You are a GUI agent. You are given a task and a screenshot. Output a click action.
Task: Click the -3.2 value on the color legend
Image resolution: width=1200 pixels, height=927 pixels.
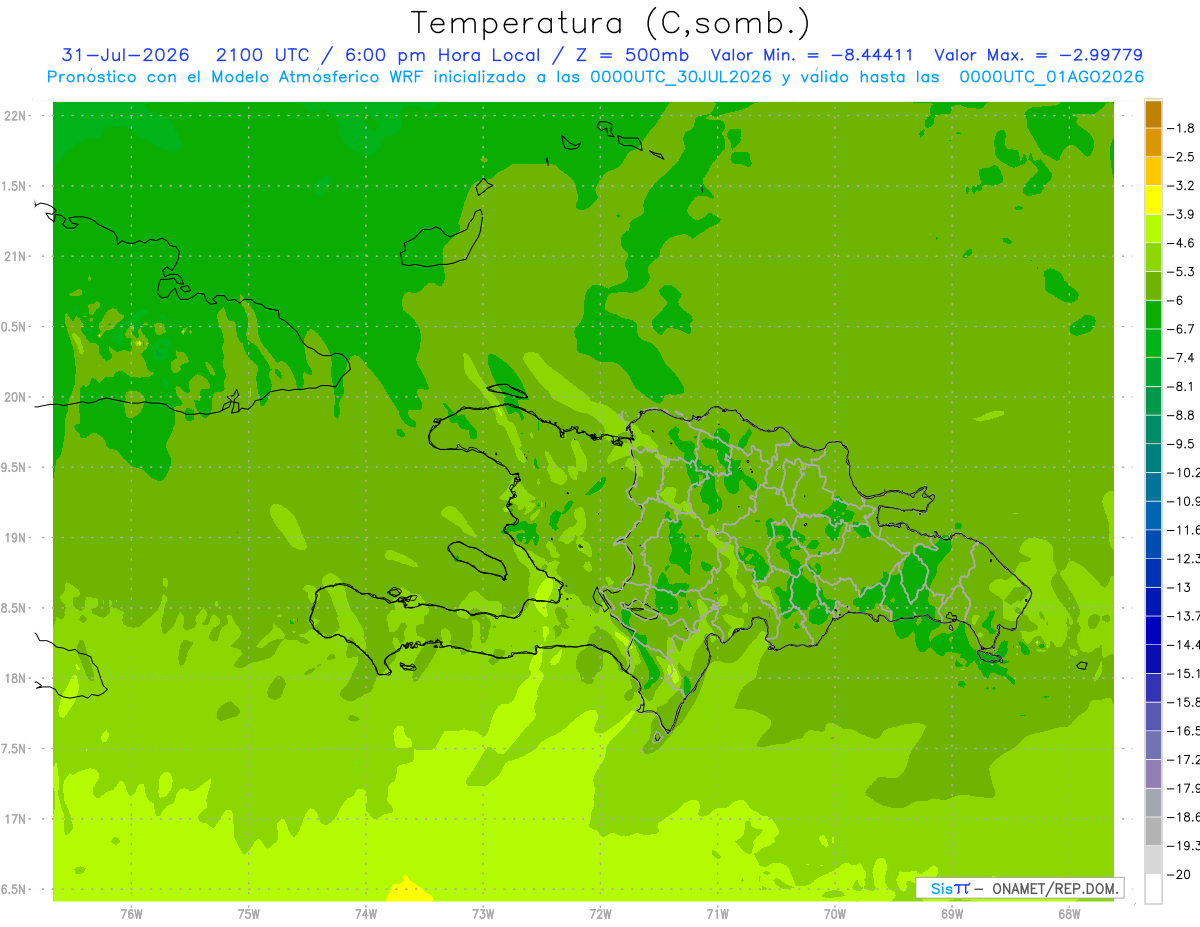1182,186
